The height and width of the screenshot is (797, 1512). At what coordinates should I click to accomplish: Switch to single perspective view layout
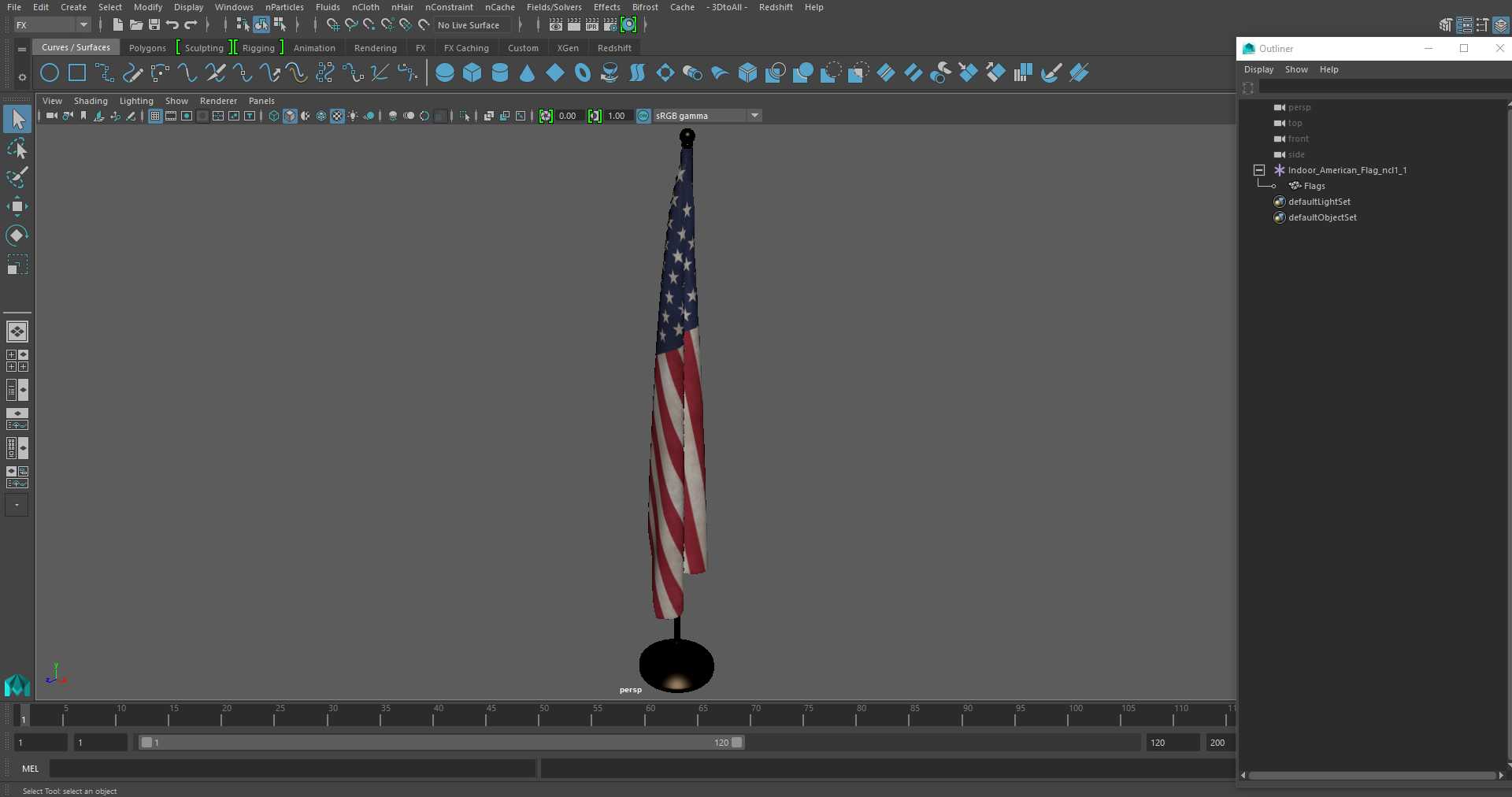(17, 332)
